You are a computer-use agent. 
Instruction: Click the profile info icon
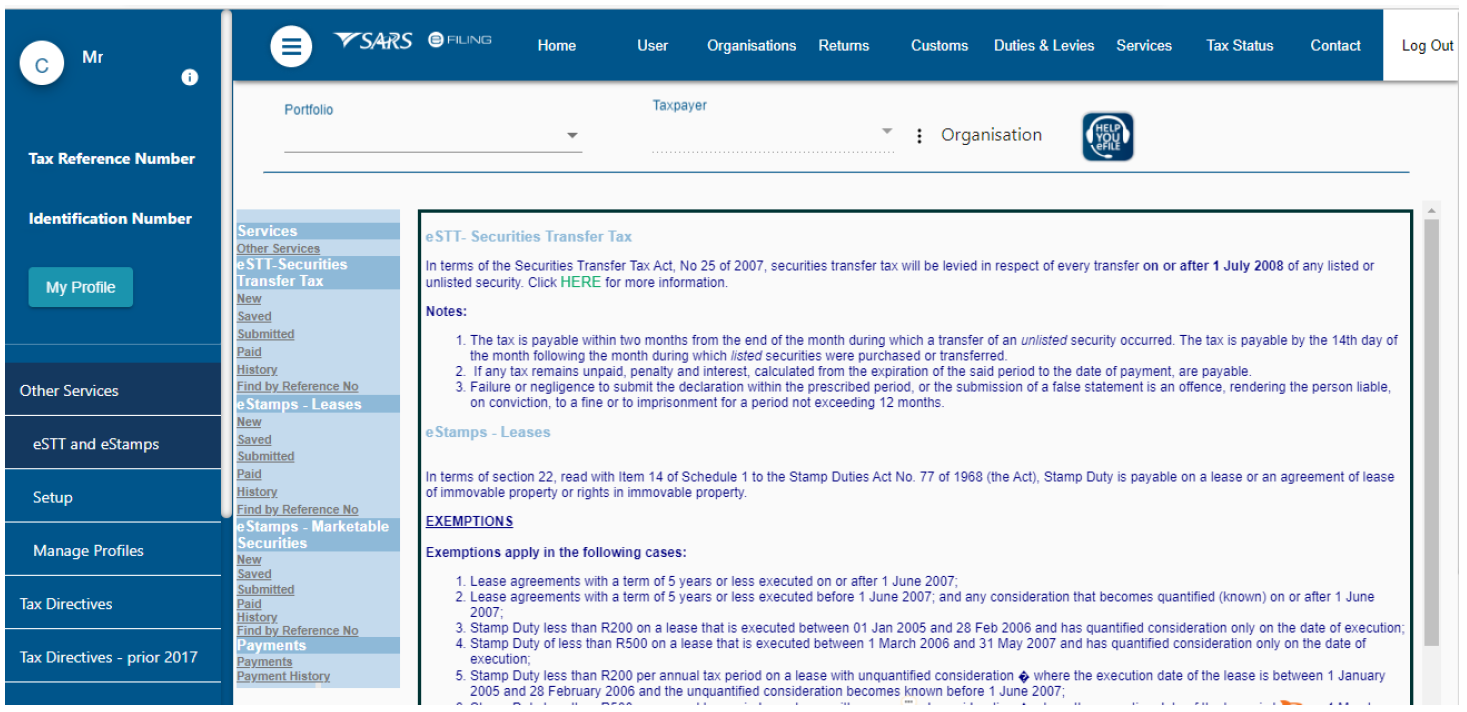pos(190,77)
